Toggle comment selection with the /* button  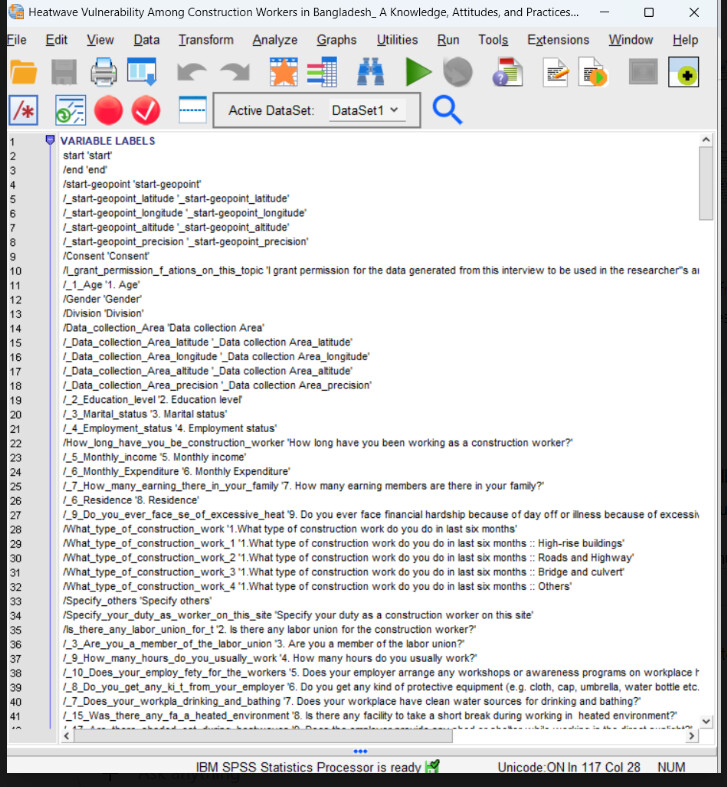(23, 109)
